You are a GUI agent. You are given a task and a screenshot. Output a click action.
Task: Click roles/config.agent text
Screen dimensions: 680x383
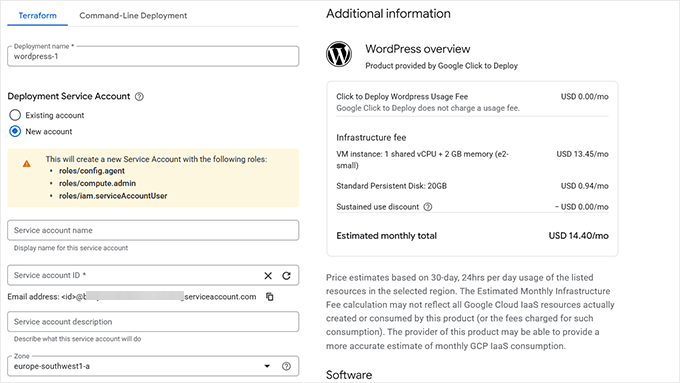click(92, 171)
